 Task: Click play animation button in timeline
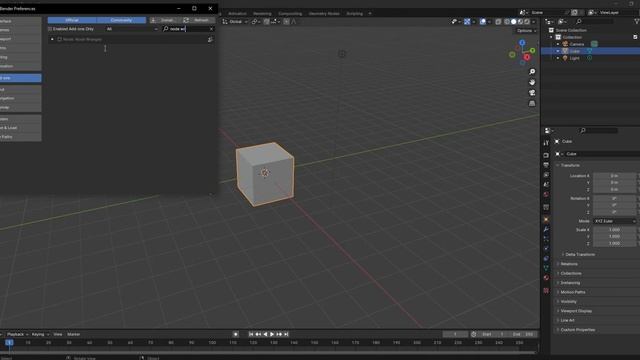(x=272, y=334)
